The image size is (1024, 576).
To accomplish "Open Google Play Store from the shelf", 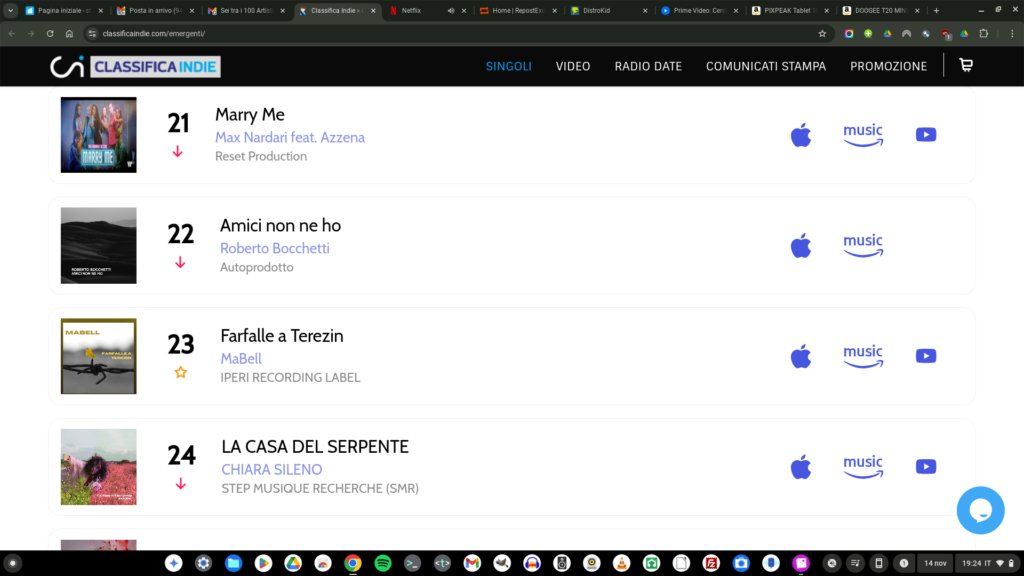I will click(263, 563).
